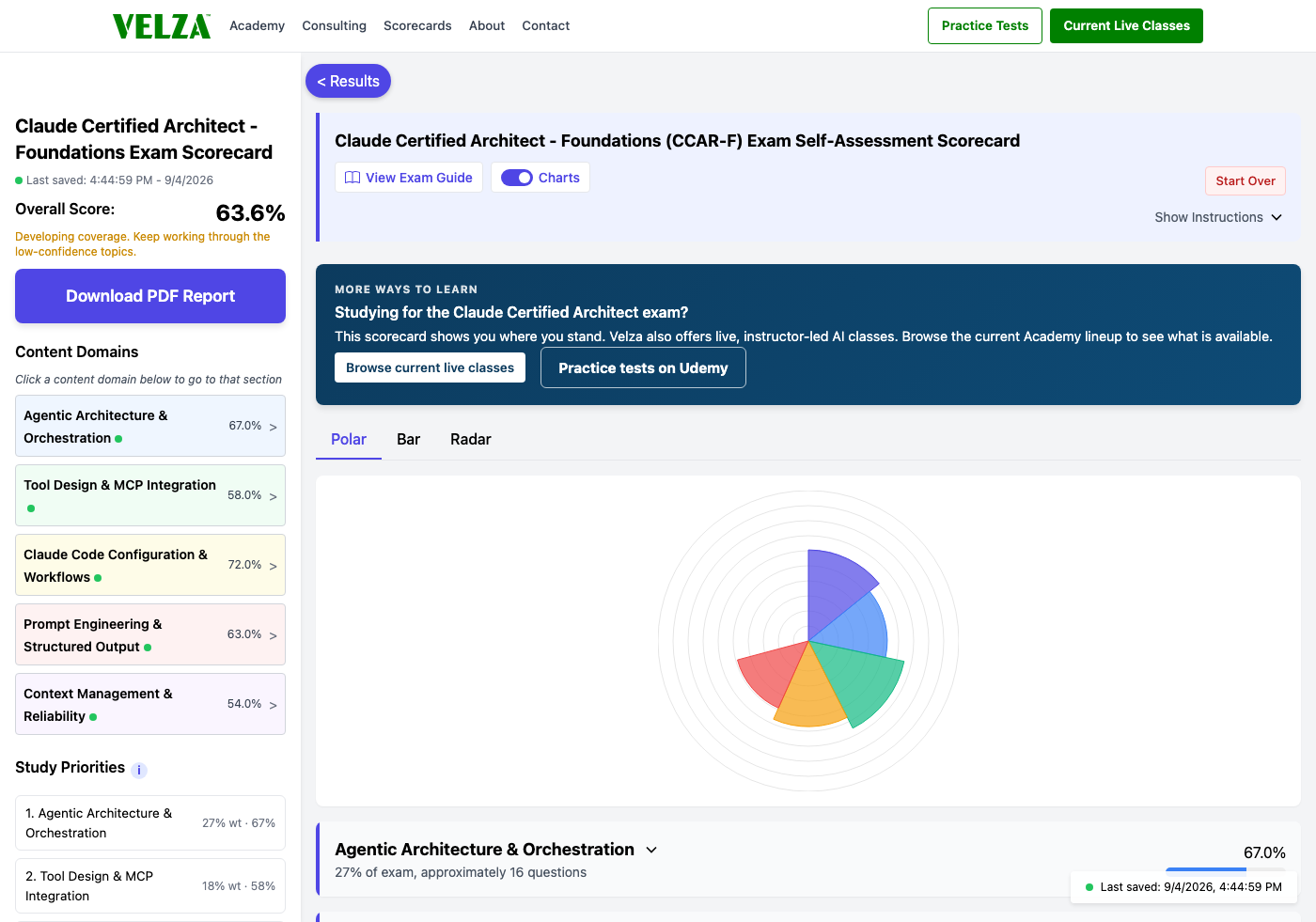Switch to the Polar chart tab
This screenshot has width=1316, height=922.
coord(349,439)
